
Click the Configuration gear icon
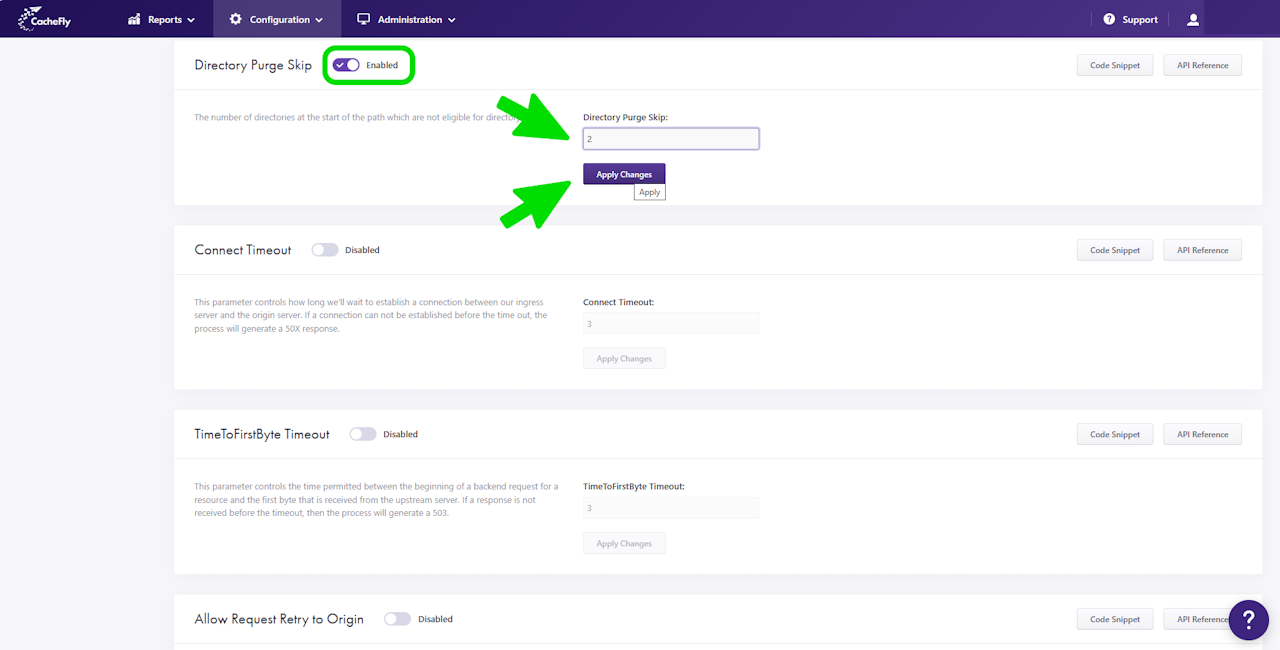[235, 19]
